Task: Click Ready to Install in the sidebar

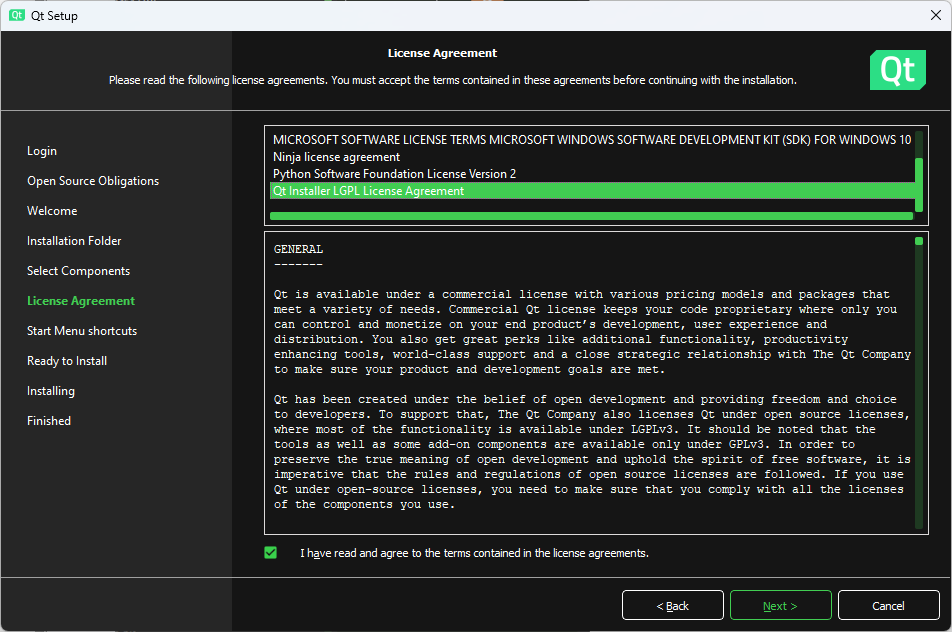Action: point(67,361)
